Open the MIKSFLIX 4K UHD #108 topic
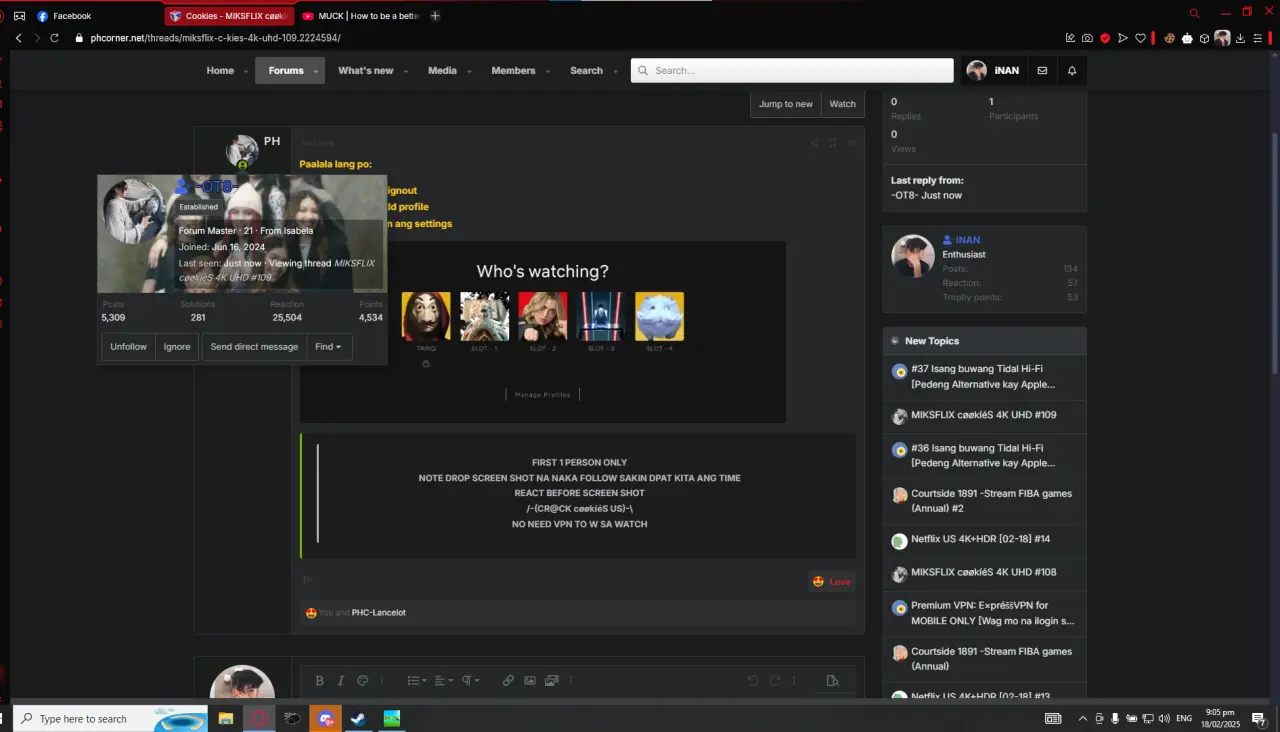The image size is (1280, 732). point(984,572)
